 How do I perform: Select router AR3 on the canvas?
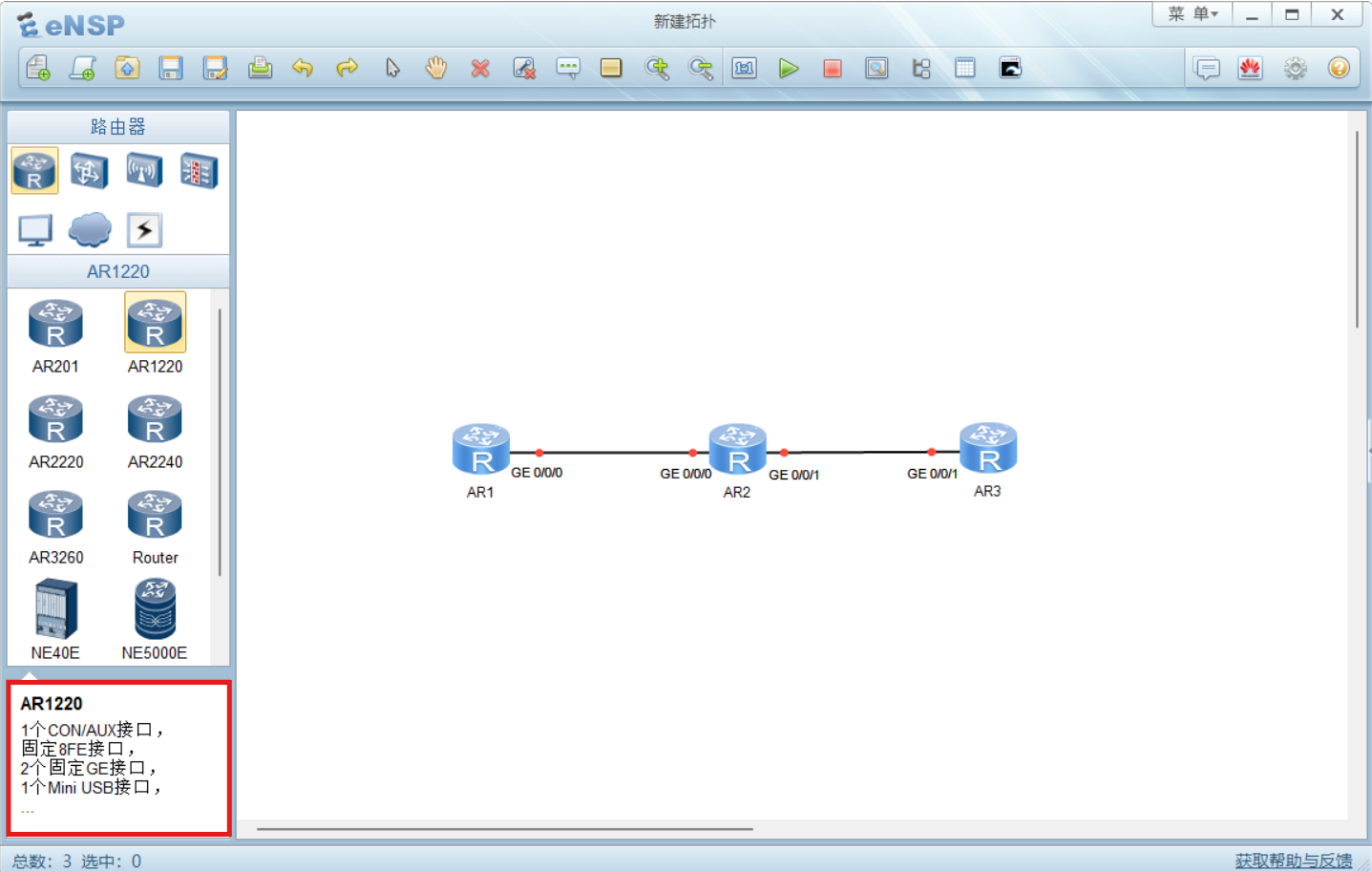[x=988, y=449]
